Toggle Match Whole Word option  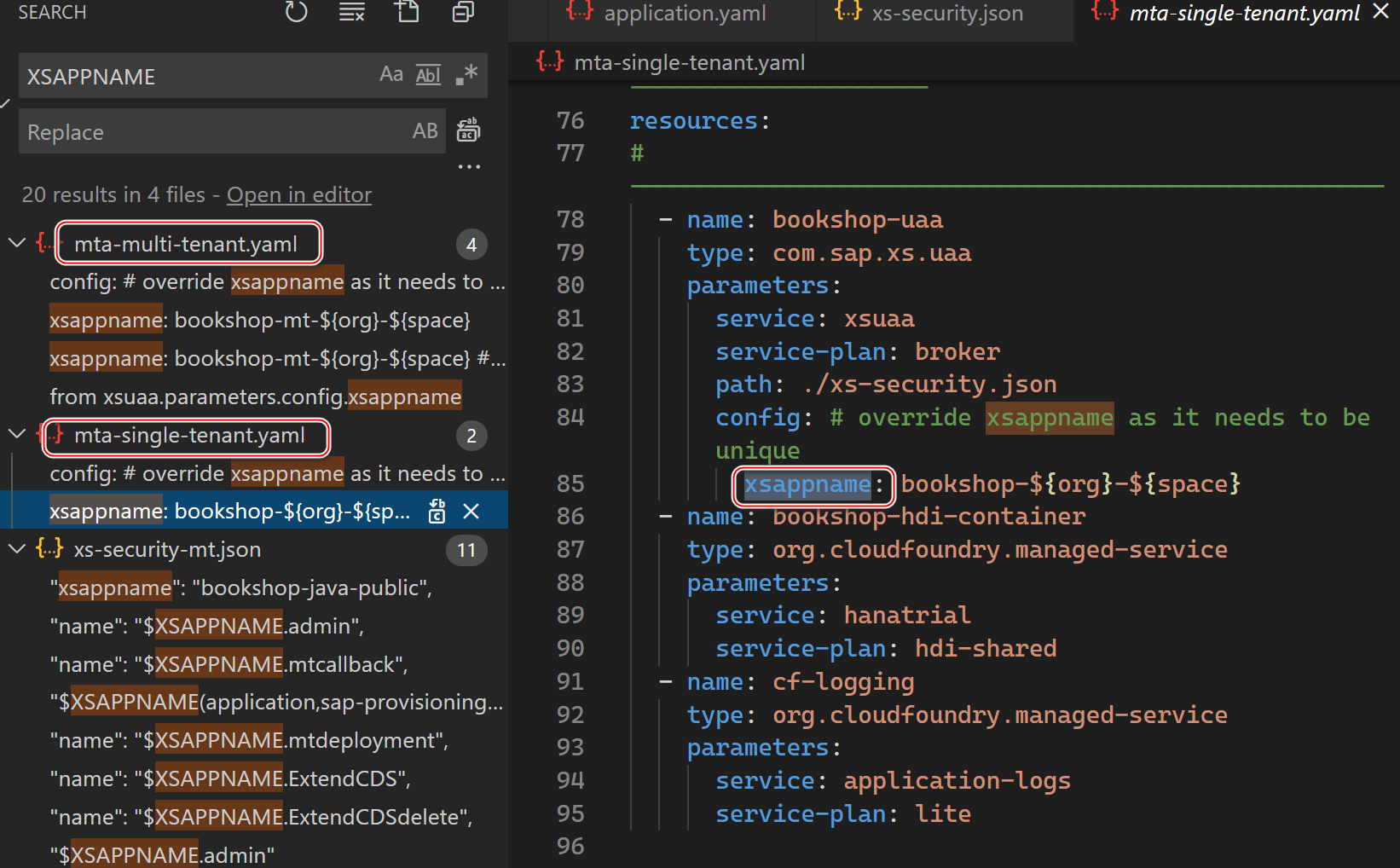point(428,75)
